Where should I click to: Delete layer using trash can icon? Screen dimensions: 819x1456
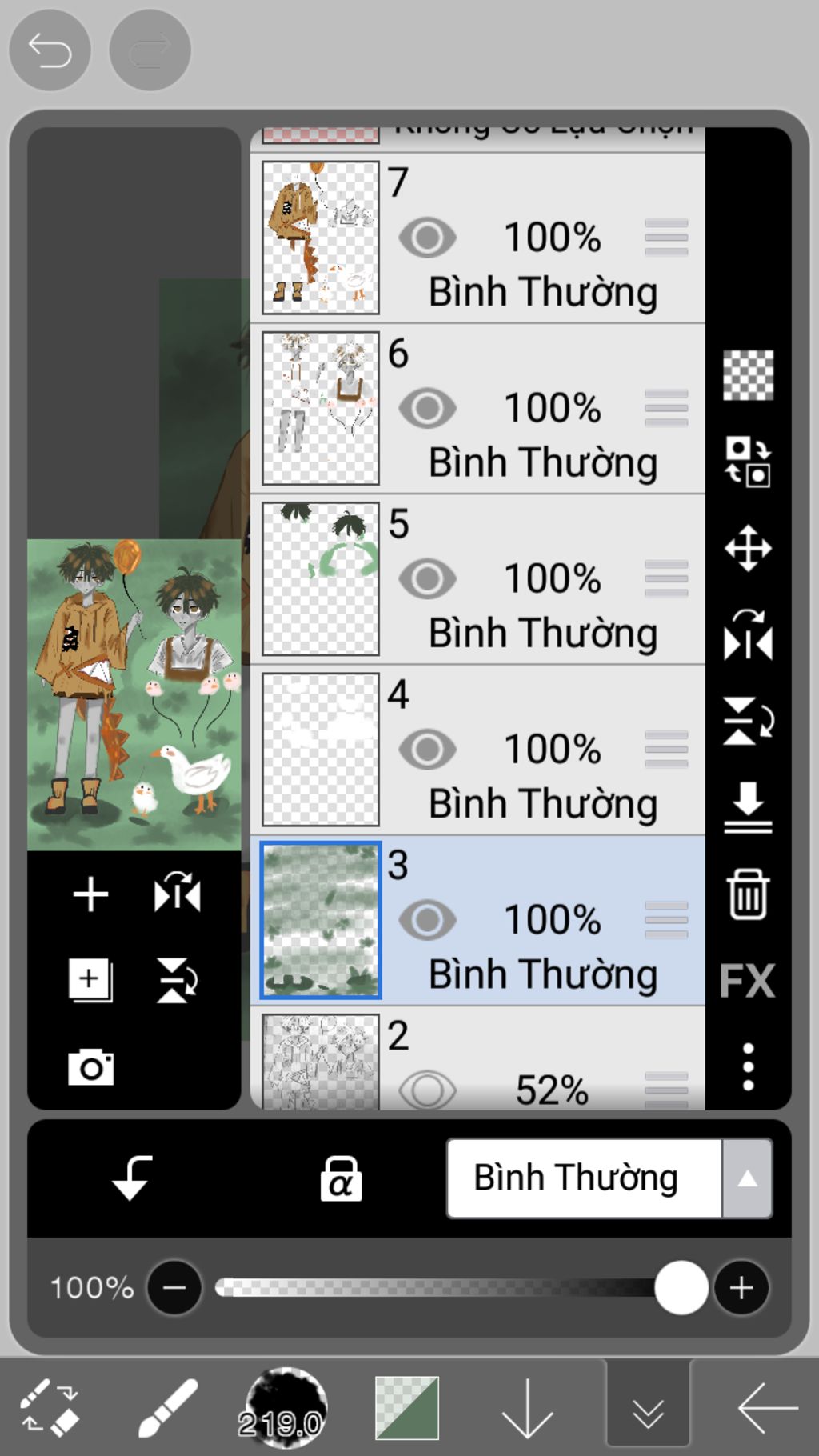(748, 894)
